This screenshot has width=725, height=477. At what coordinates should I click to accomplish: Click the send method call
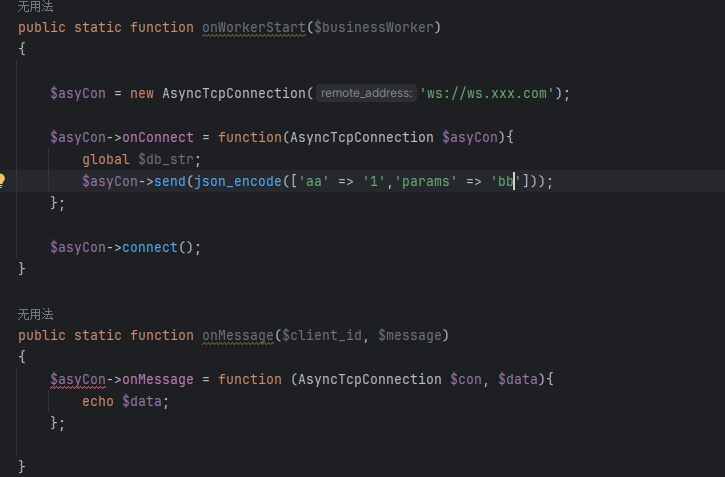click(170, 181)
